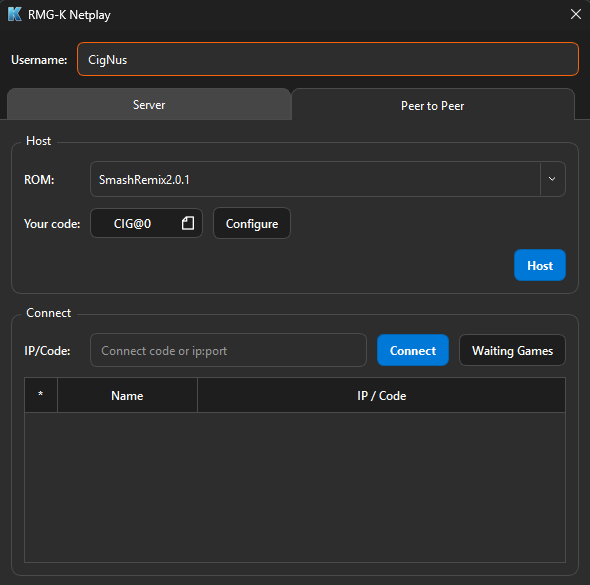Open the Waiting Games list
Viewport: 590px width, 585px height.
coord(512,350)
